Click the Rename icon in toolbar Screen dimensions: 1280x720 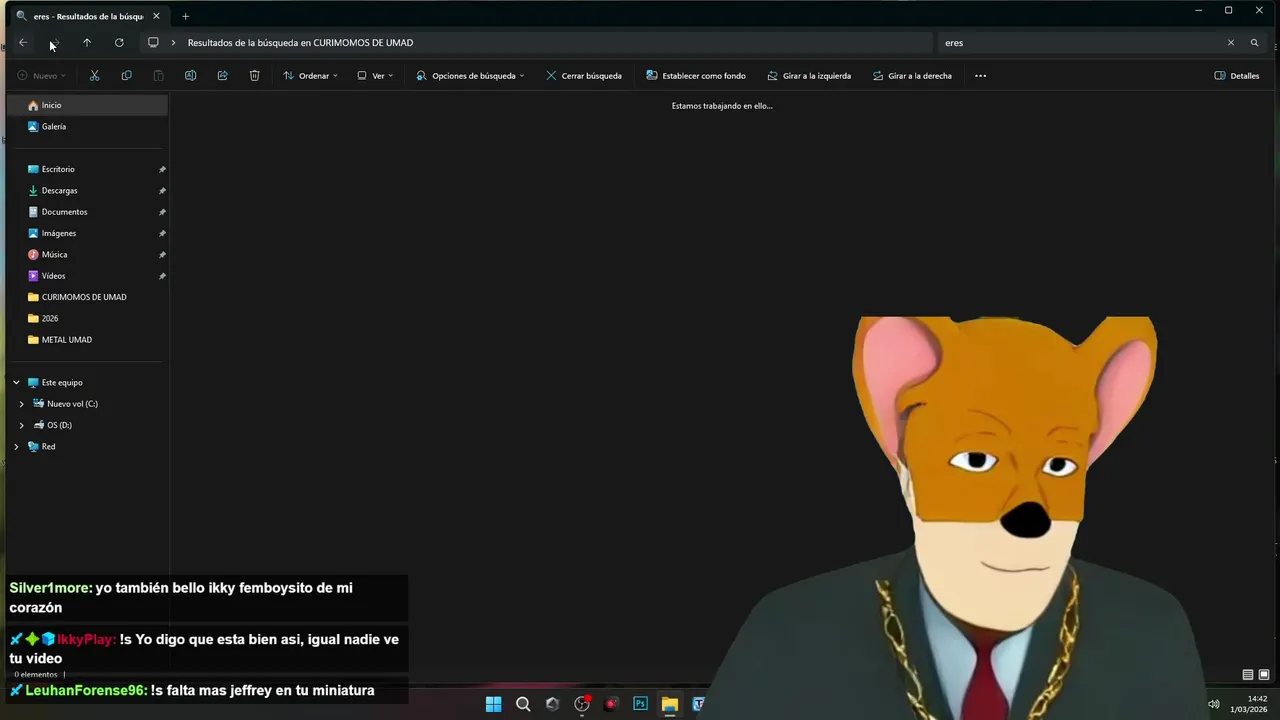pyautogui.click(x=190, y=76)
